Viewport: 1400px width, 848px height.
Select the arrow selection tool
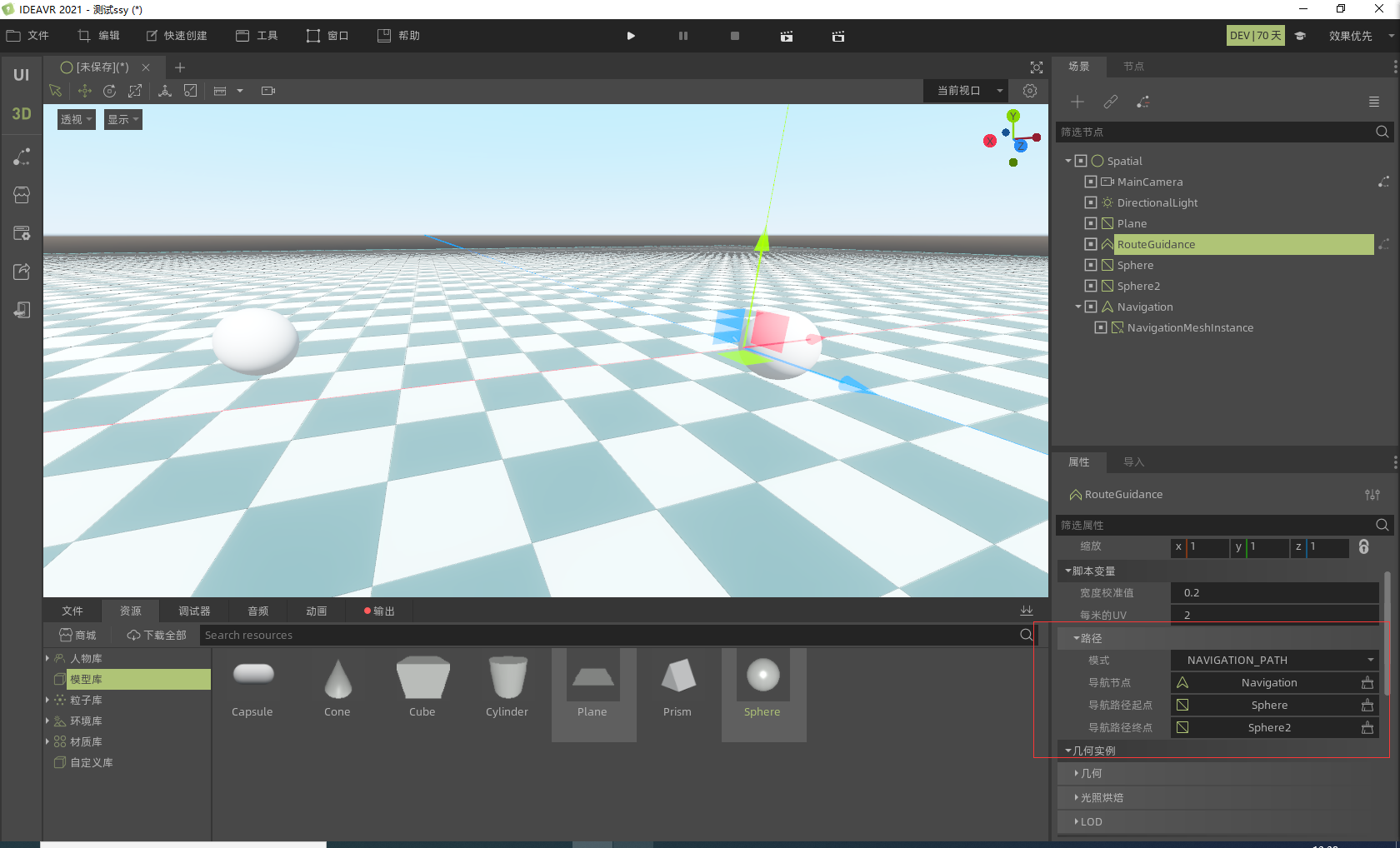[x=56, y=91]
